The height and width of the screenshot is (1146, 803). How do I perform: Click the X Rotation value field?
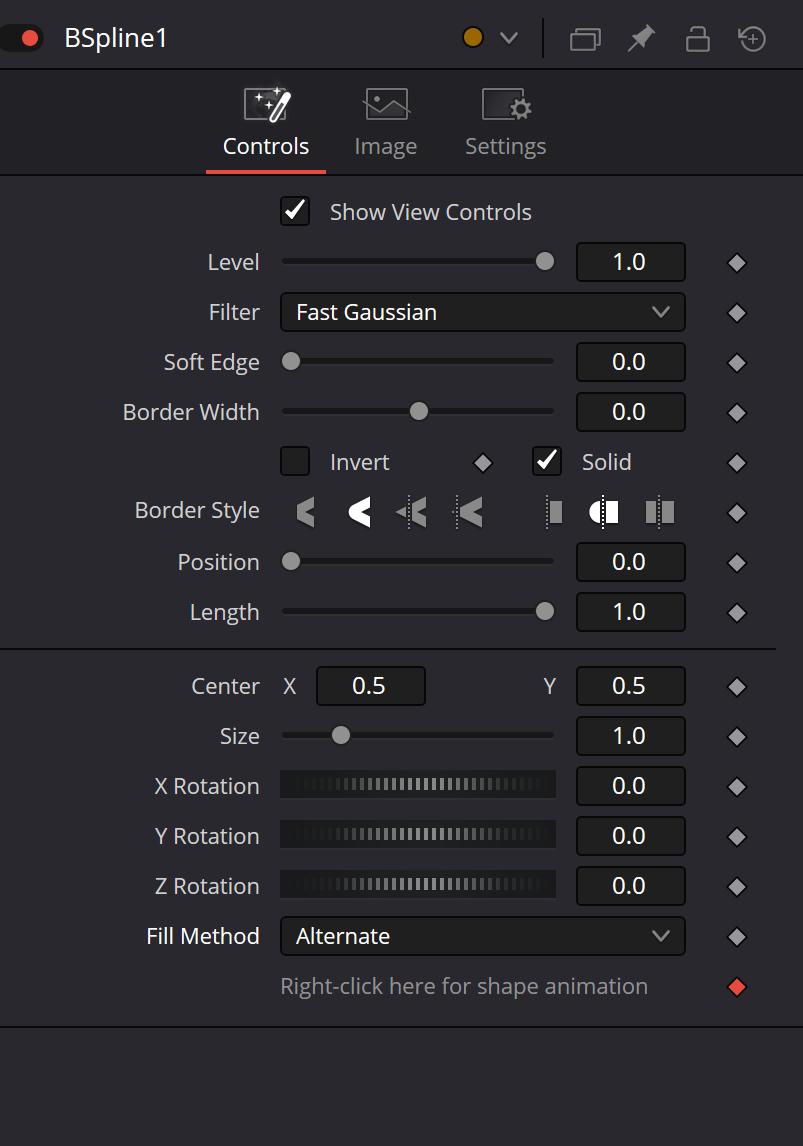point(631,786)
